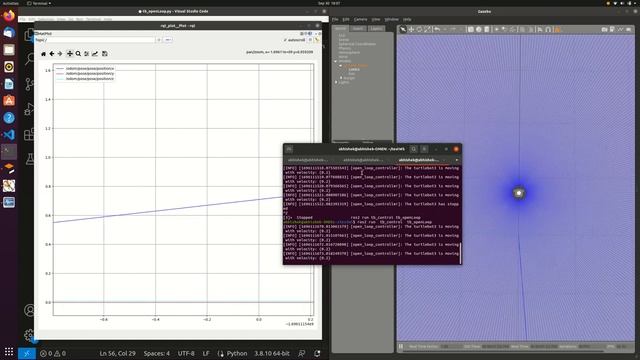The width and height of the screenshot is (640, 360).
Task: Add topic with the plus button
Action: click(x=159, y=40)
